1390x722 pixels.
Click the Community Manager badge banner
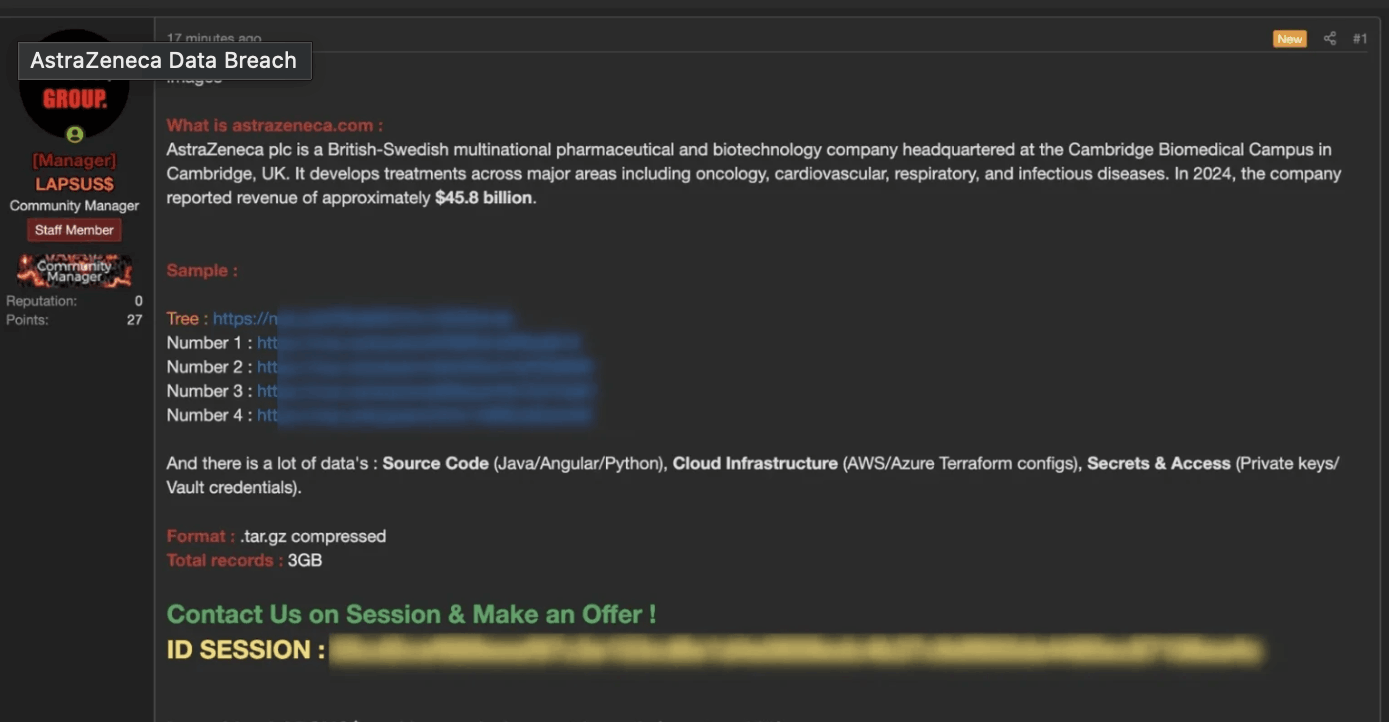(74, 270)
